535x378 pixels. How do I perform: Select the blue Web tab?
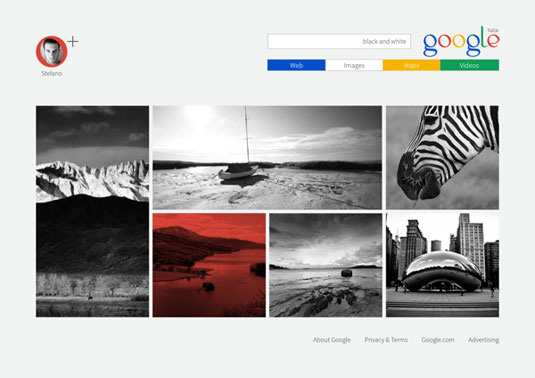coord(296,65)
